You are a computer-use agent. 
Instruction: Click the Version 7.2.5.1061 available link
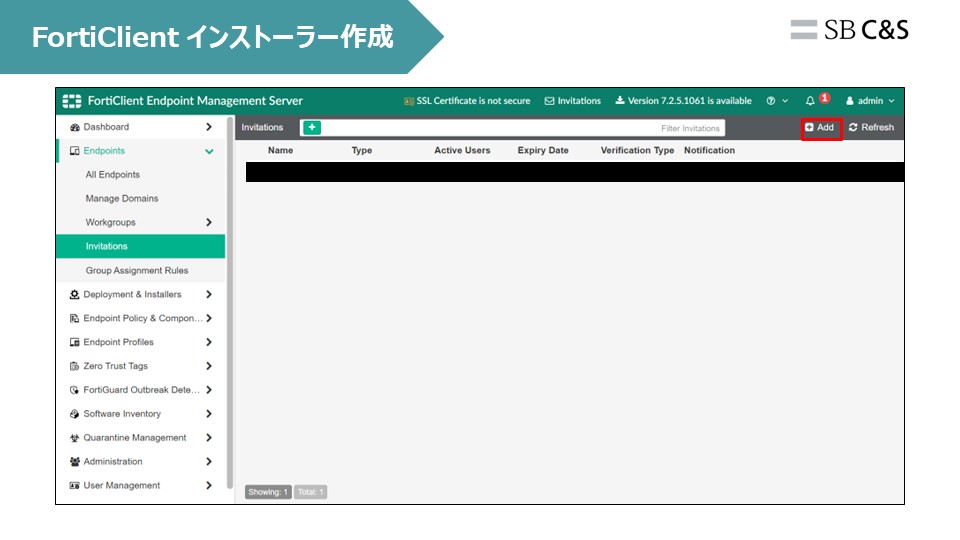[x=683, y=101]
